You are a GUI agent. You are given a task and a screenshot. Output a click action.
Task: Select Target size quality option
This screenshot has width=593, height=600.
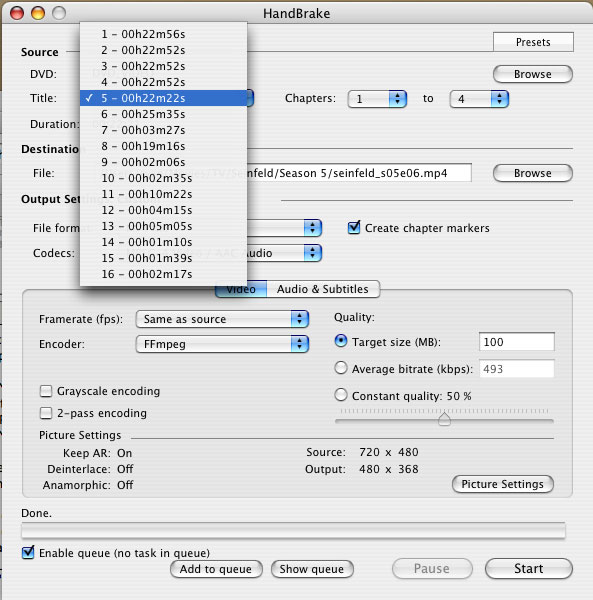tap(341, 341)
